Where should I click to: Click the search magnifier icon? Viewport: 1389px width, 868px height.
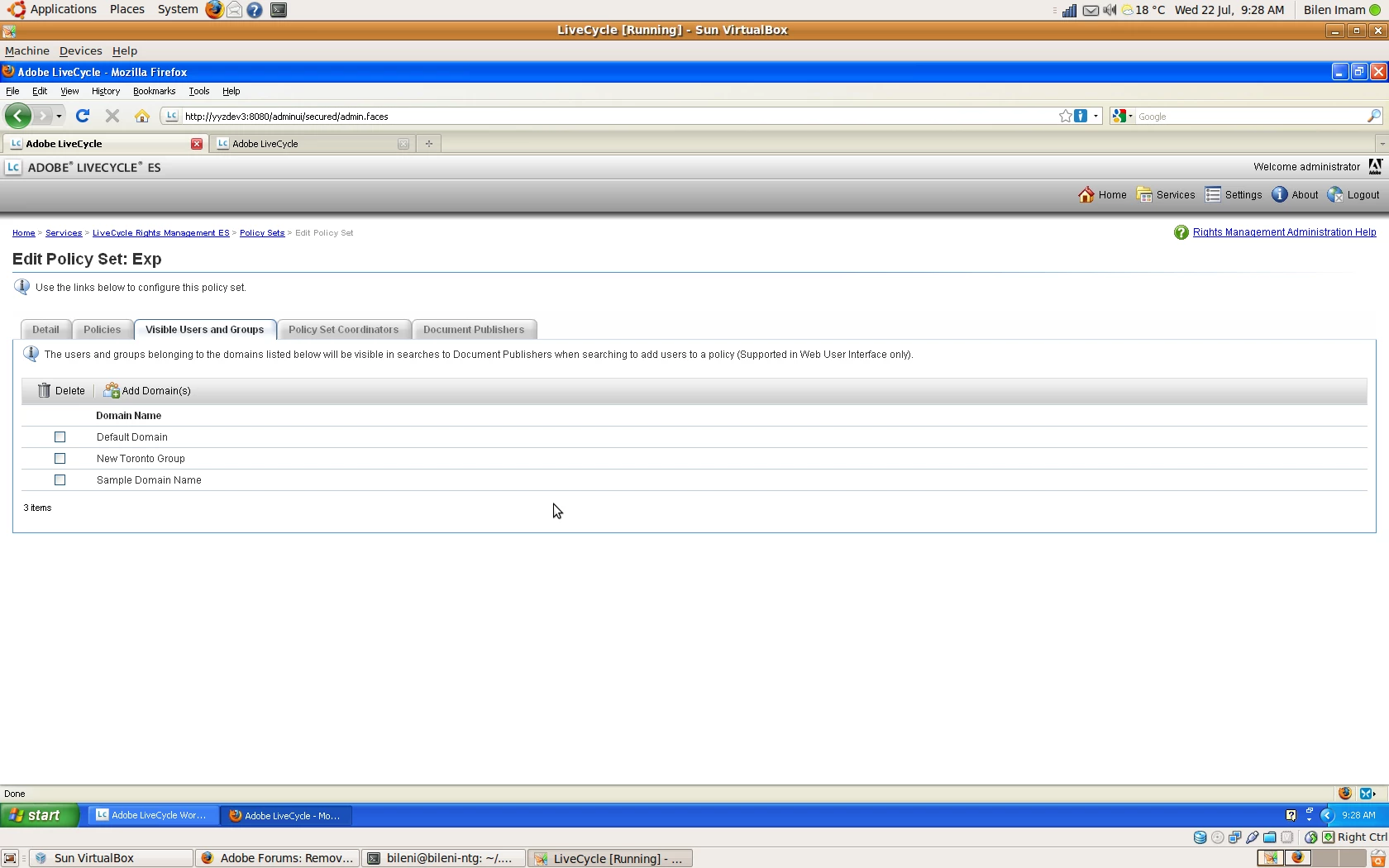(1373, 117)
